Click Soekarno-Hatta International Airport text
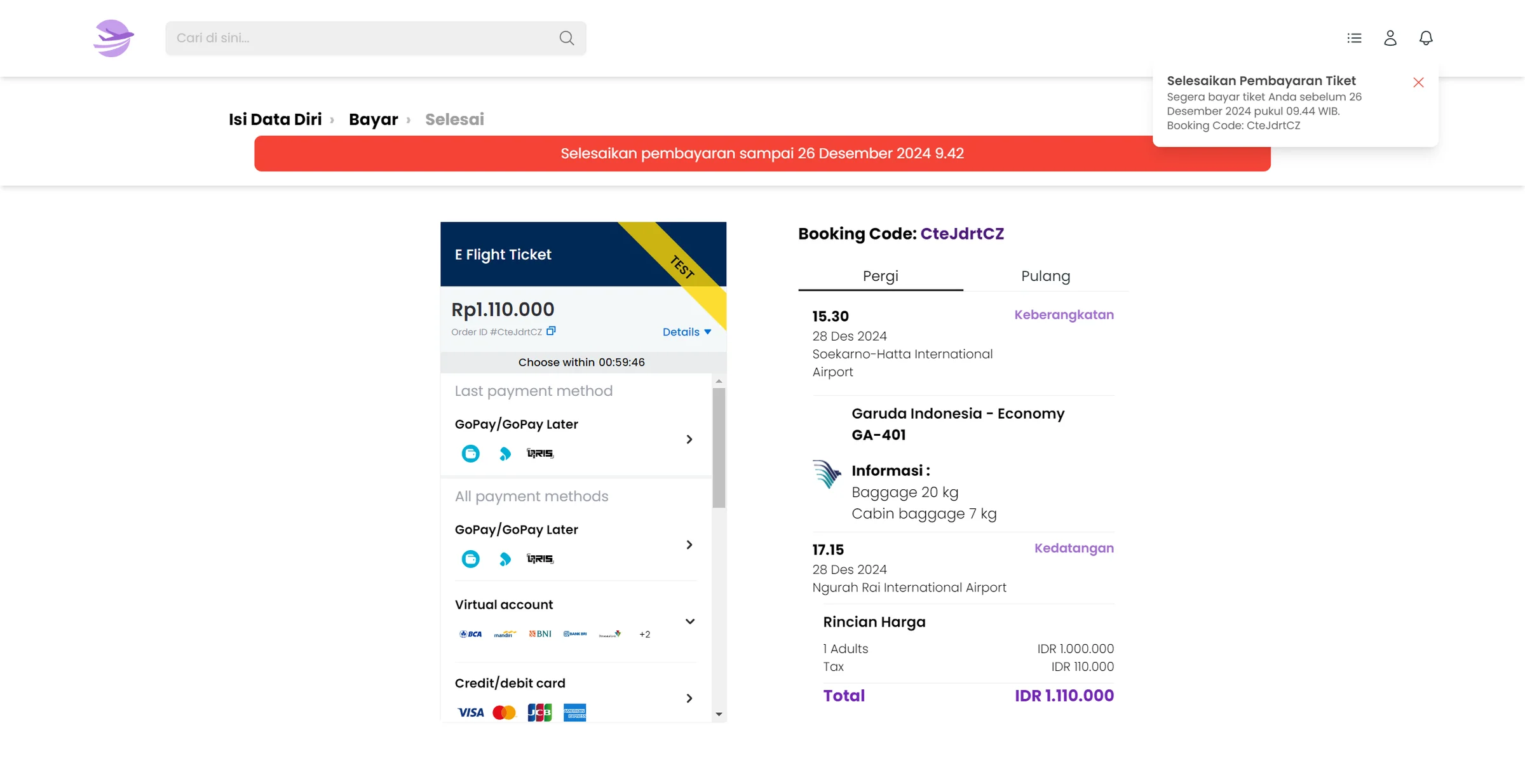1525x784 pixels. 902,363
